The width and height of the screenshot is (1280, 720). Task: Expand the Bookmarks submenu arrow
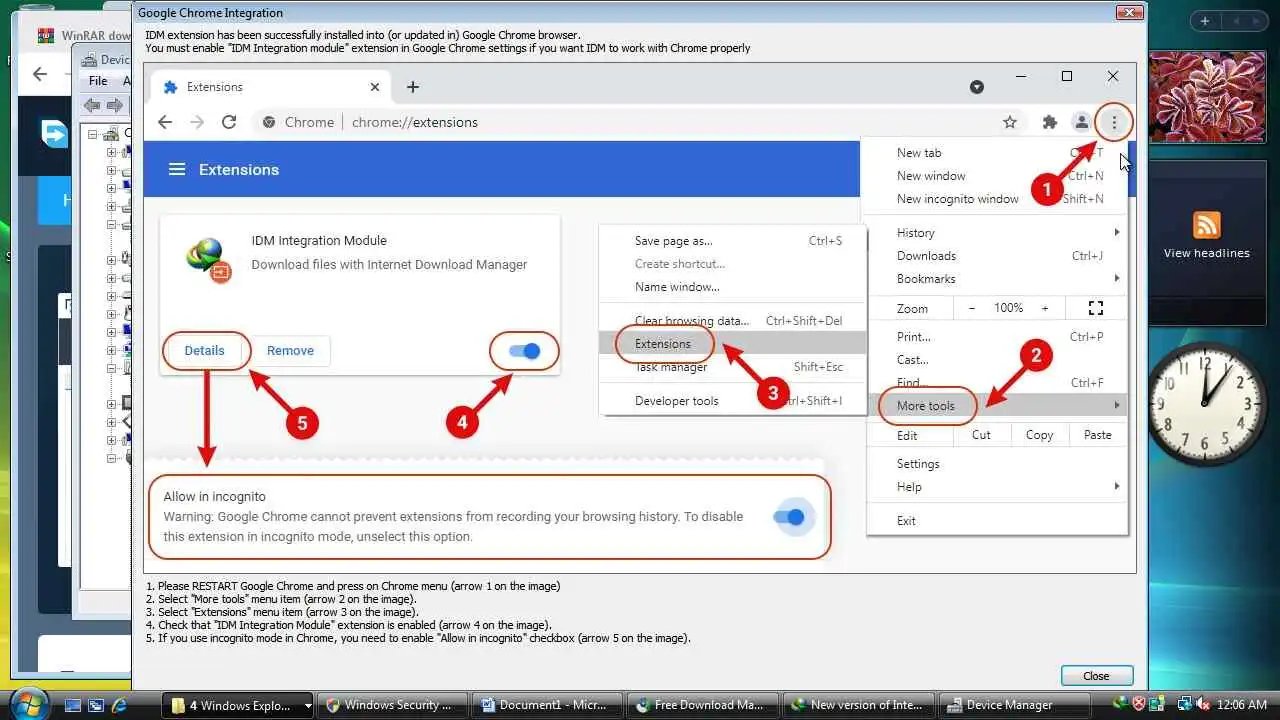pyautogui.click(x=1117, y=279)
